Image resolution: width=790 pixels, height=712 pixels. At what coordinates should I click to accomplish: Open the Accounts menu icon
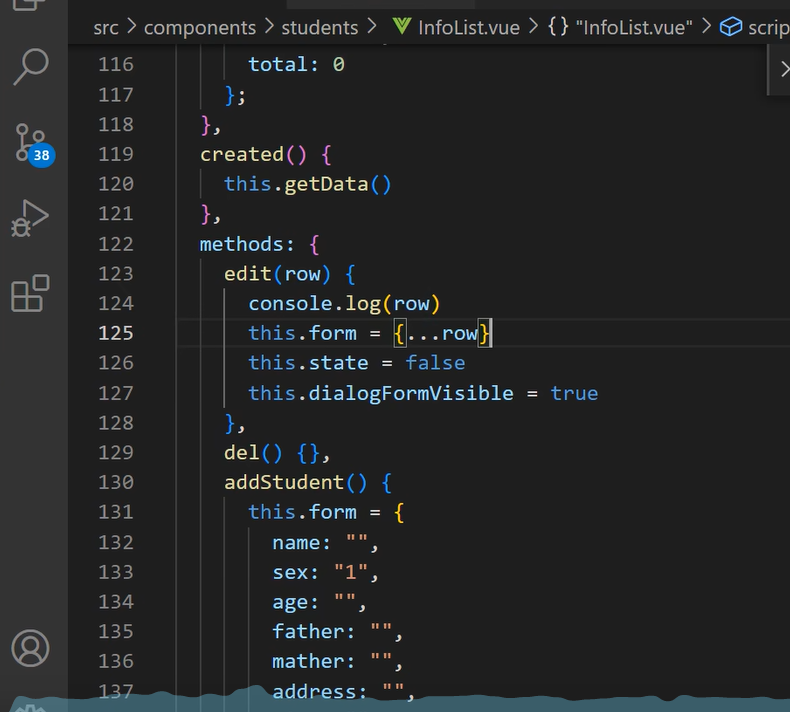[x=30, y=648]
